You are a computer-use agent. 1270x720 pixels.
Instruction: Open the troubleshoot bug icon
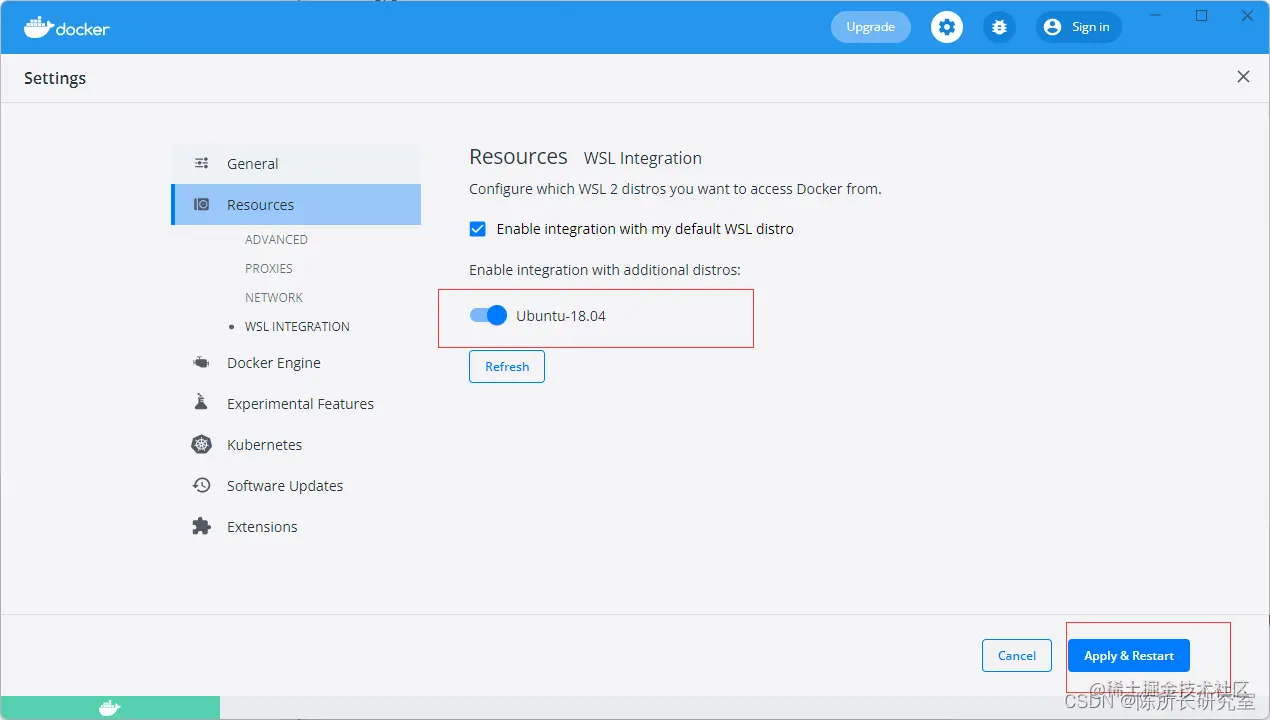coord(999,27)
